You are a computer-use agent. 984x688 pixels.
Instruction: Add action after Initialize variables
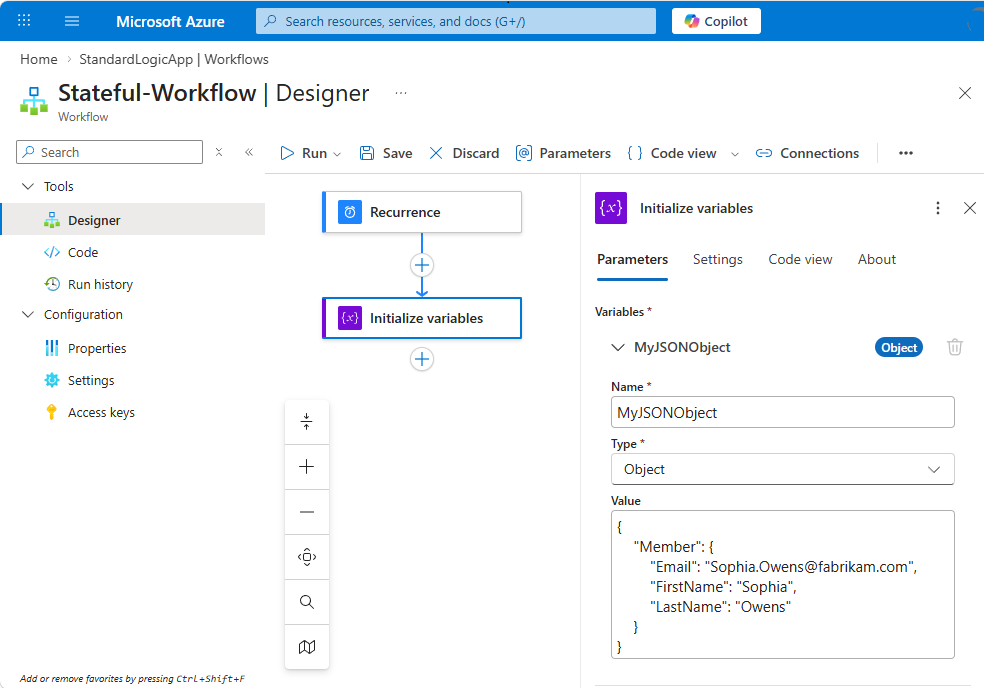pyautogui.click(x=422, y=359)
